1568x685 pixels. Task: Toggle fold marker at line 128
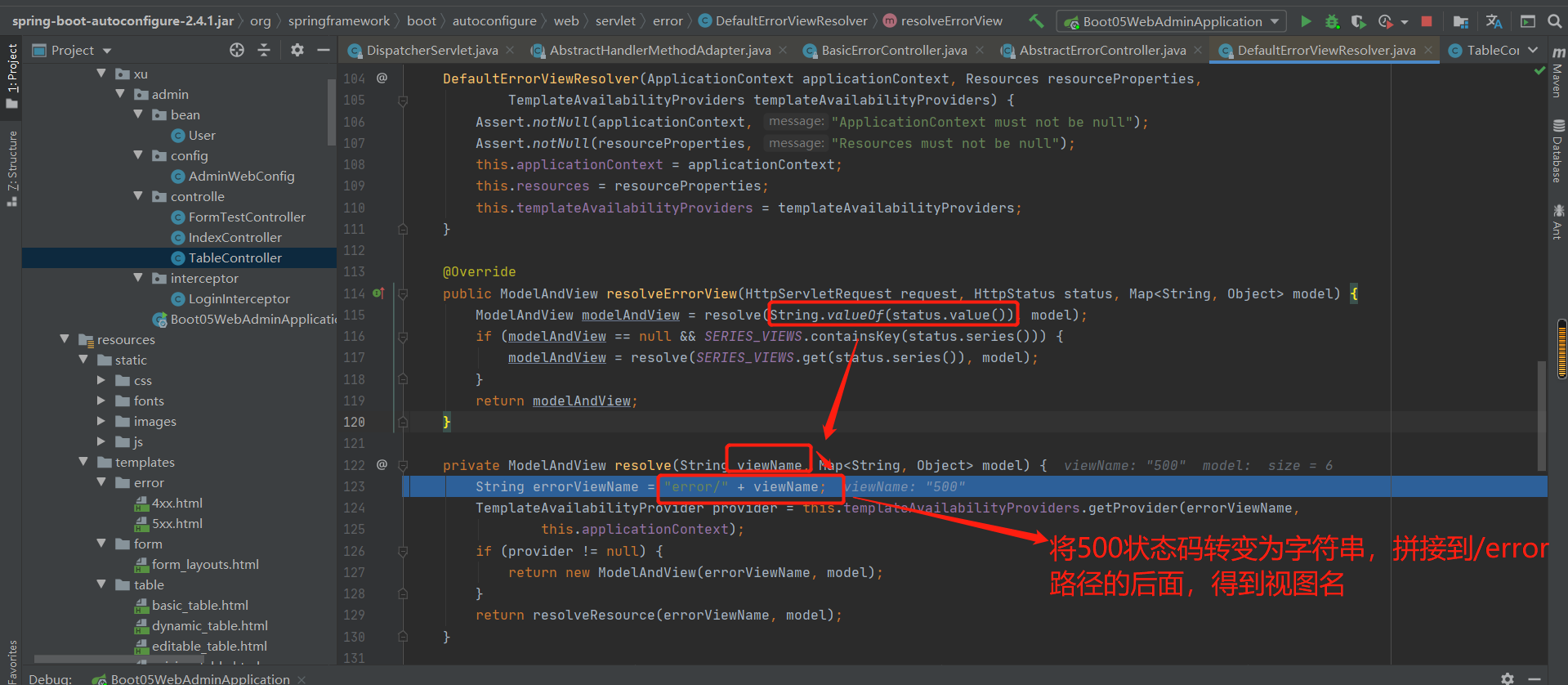[403, 594]
